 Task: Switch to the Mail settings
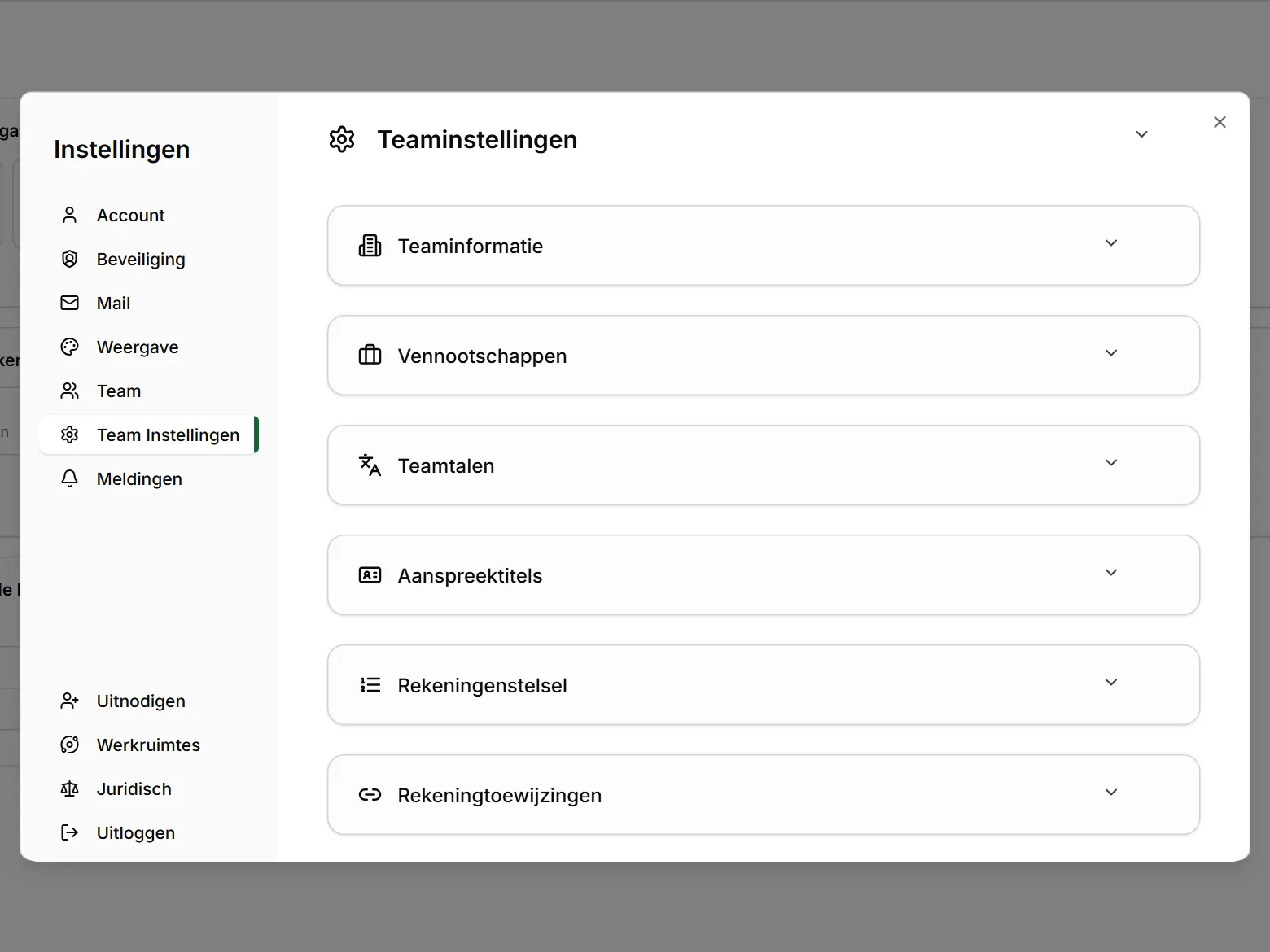click(149, 303)
